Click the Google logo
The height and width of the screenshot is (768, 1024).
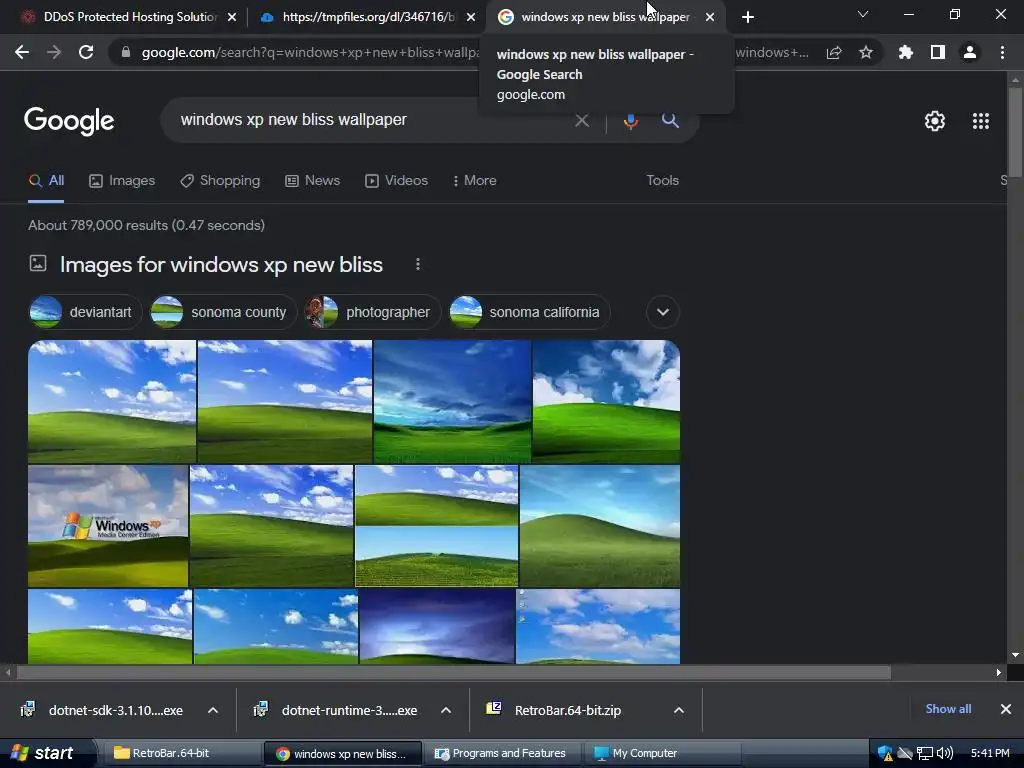click(x=69, y=121)
